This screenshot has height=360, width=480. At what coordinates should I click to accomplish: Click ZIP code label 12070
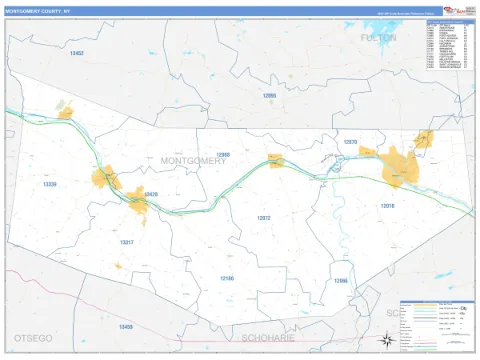tap(350, 142)
